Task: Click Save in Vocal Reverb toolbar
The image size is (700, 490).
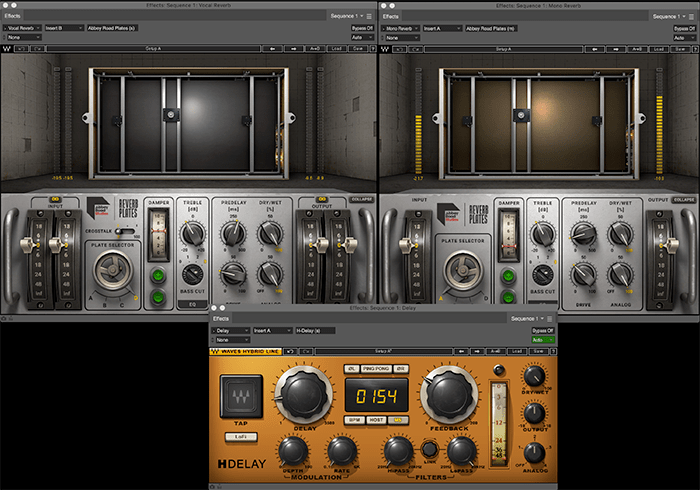Action: (358, 49)
